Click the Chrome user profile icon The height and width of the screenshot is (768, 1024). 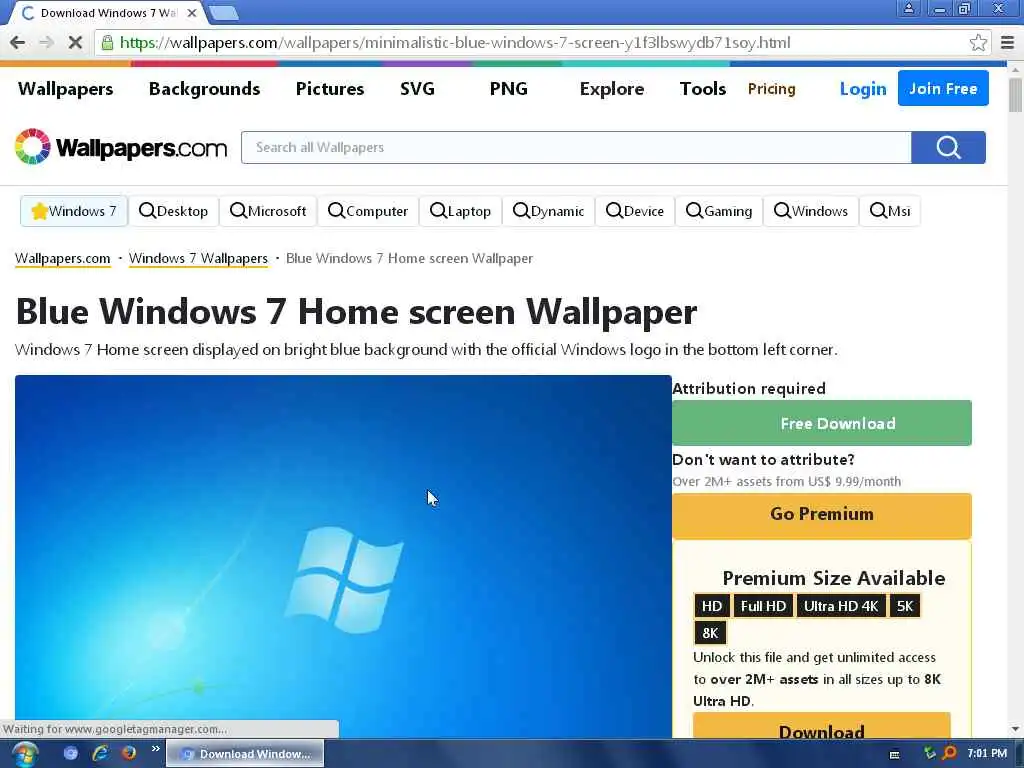[908, 8]
